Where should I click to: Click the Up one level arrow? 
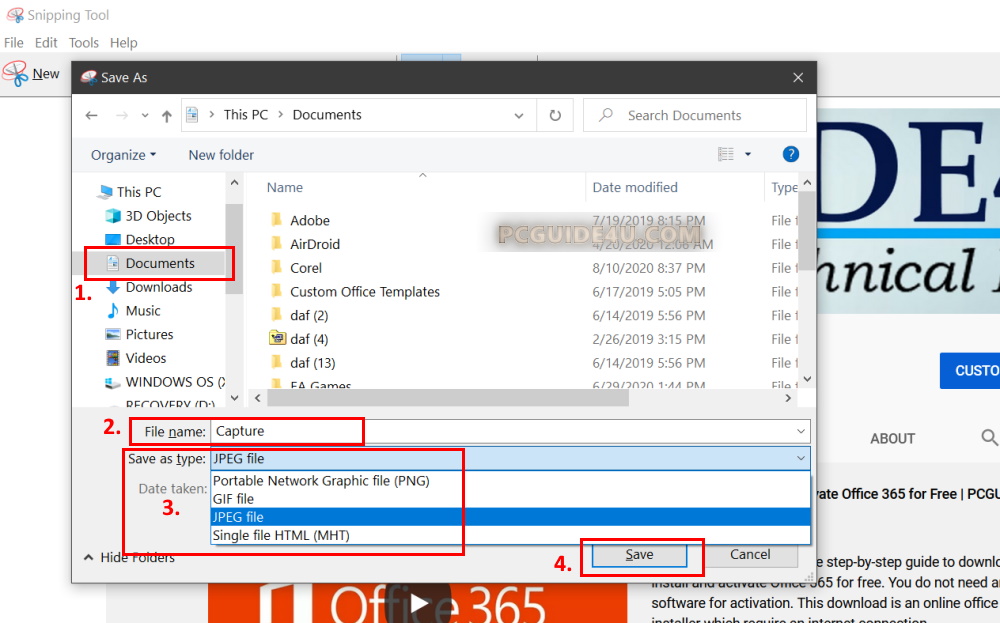click(x=166, y=115)
